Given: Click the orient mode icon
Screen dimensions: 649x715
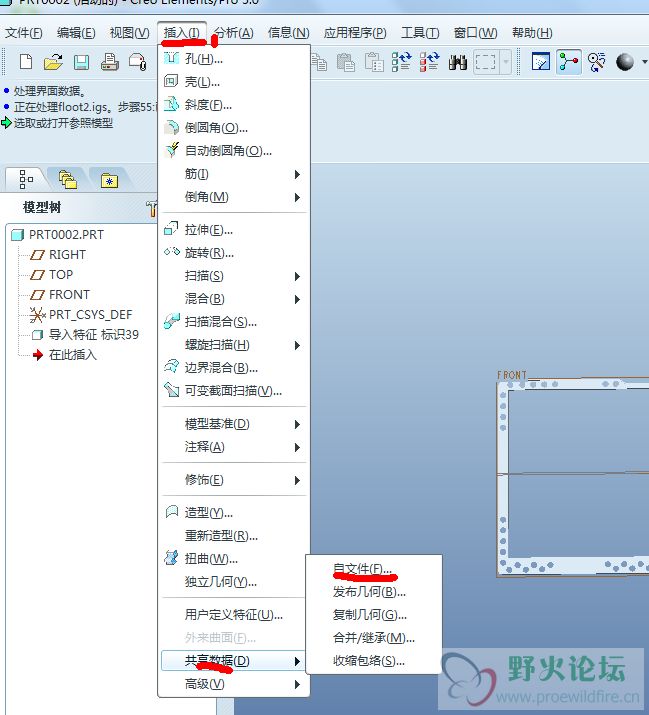Looking at the screenshot, I should click(596, 62).
